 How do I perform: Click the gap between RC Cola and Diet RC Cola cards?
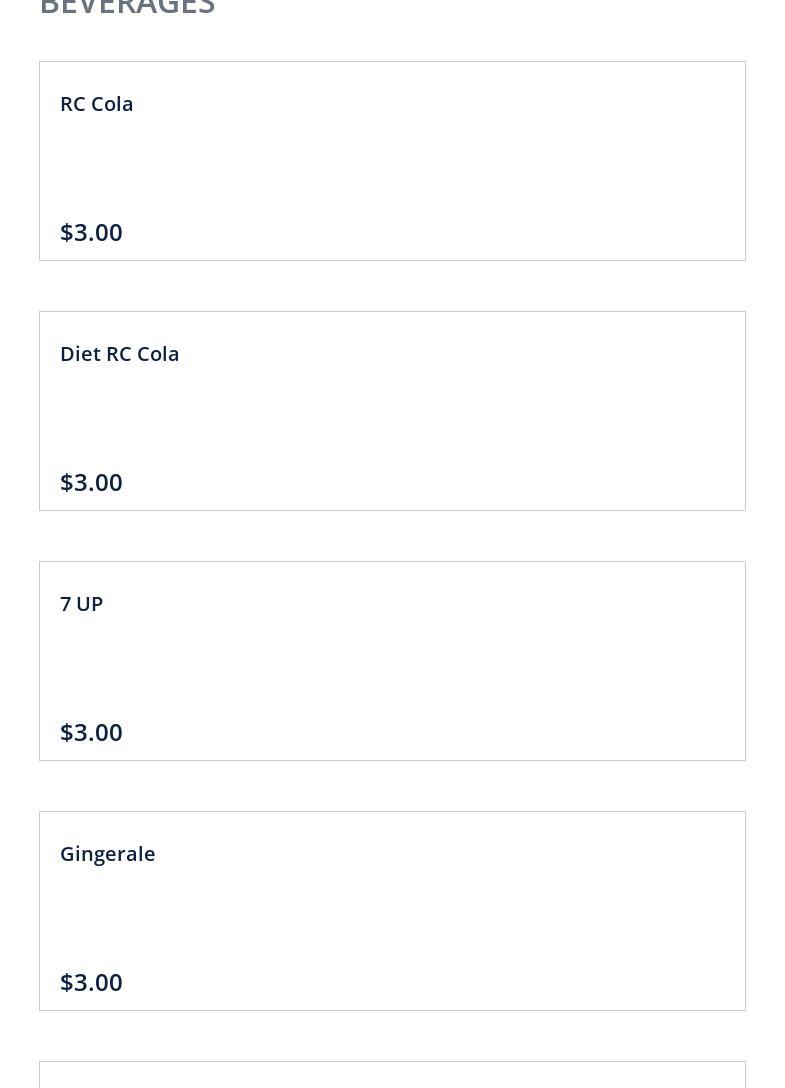coord(392,286)
